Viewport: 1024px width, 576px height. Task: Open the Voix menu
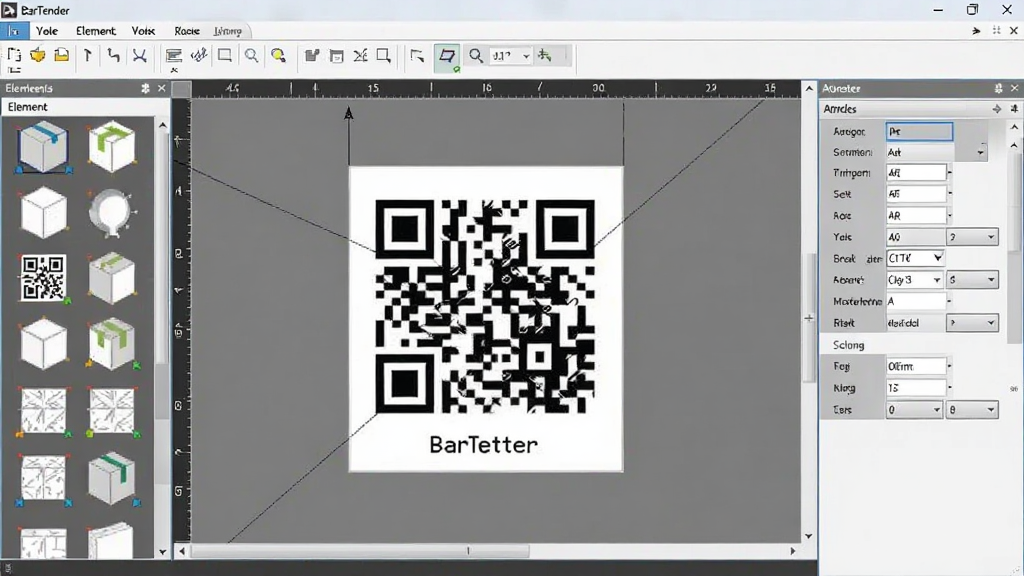[143, 31]
